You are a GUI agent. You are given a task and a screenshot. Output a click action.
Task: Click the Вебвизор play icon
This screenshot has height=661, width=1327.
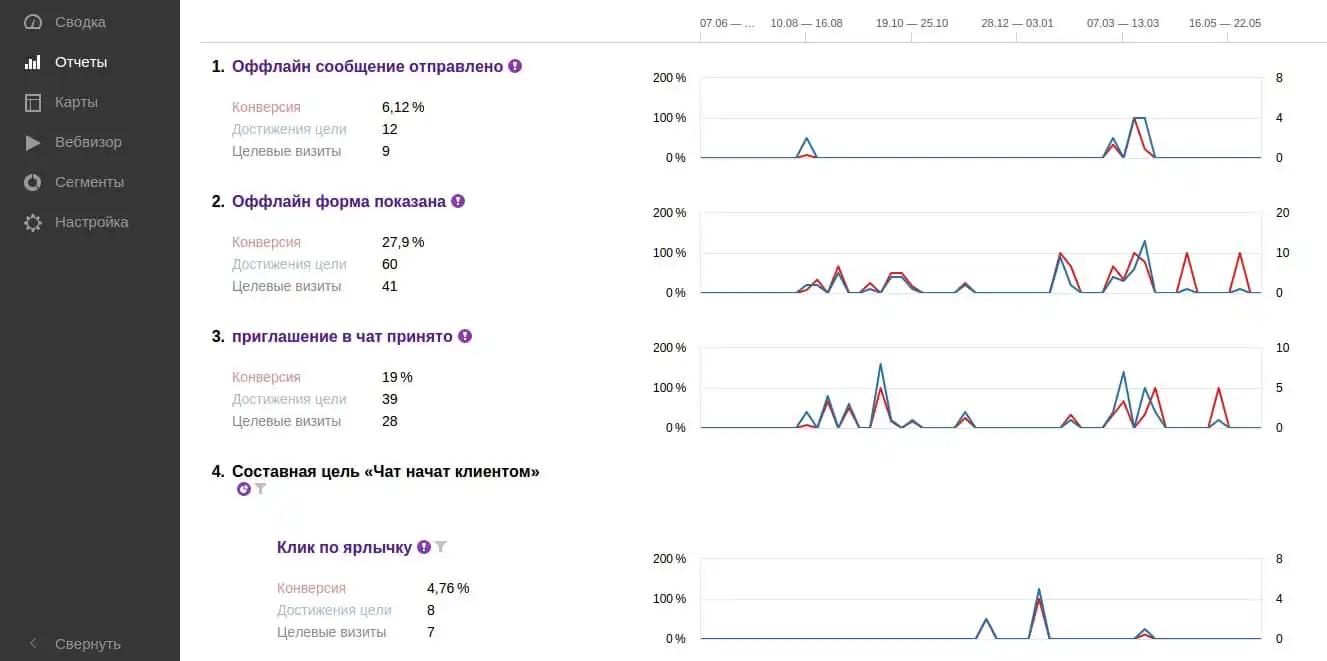pos(33,142)
